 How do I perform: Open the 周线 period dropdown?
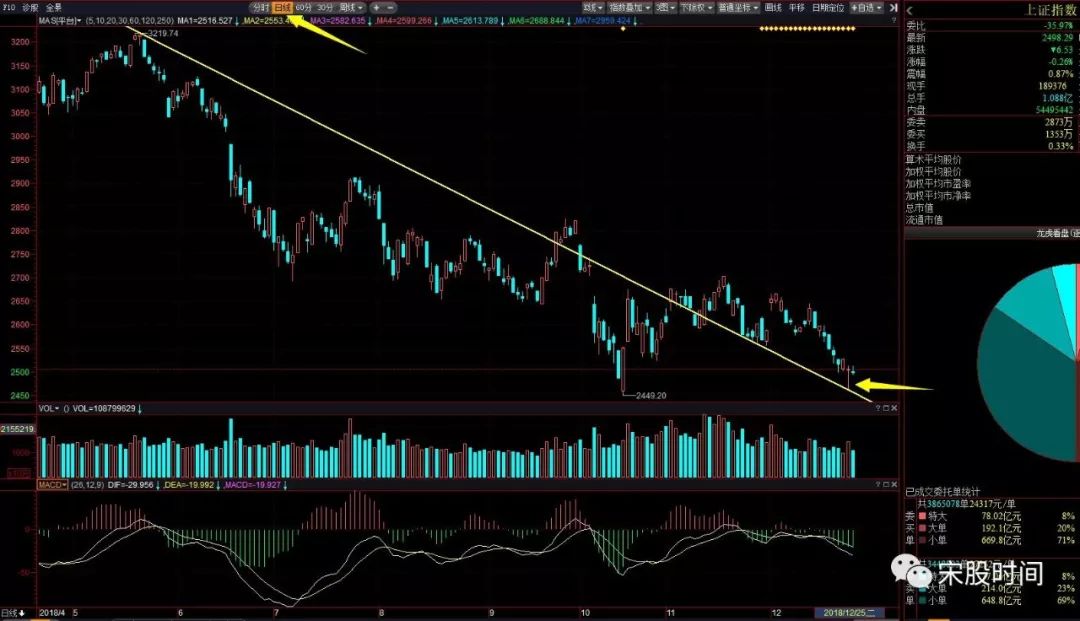click(352, 7)
